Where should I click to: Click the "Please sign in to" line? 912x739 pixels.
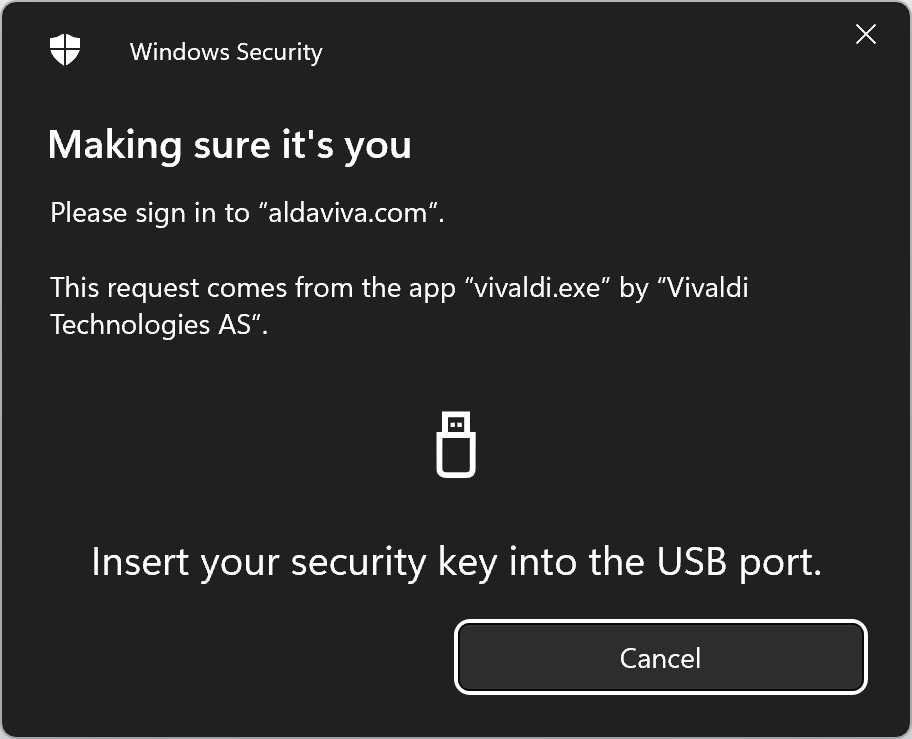[x=247, y=213]
